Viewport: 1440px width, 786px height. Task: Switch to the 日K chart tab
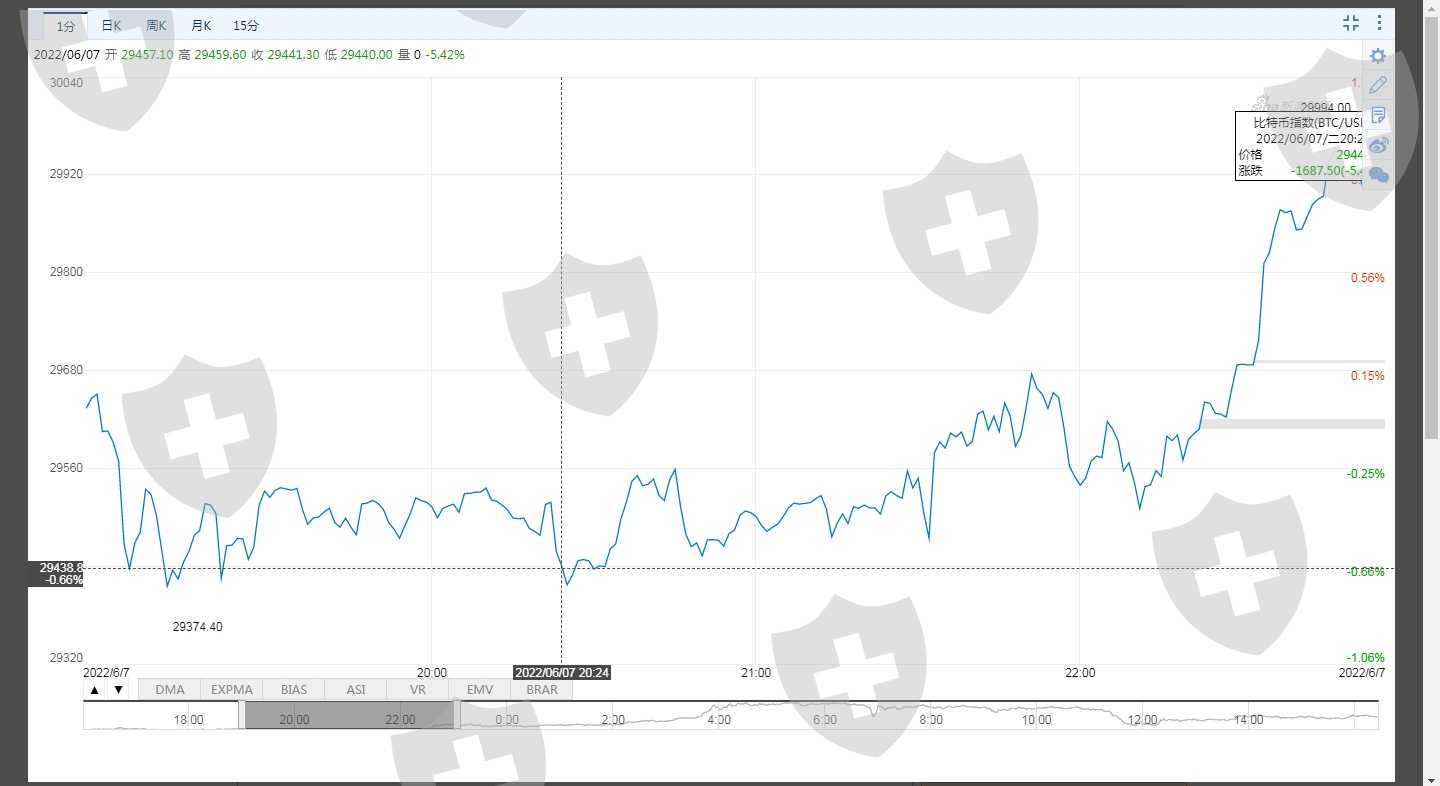point(111,26)
